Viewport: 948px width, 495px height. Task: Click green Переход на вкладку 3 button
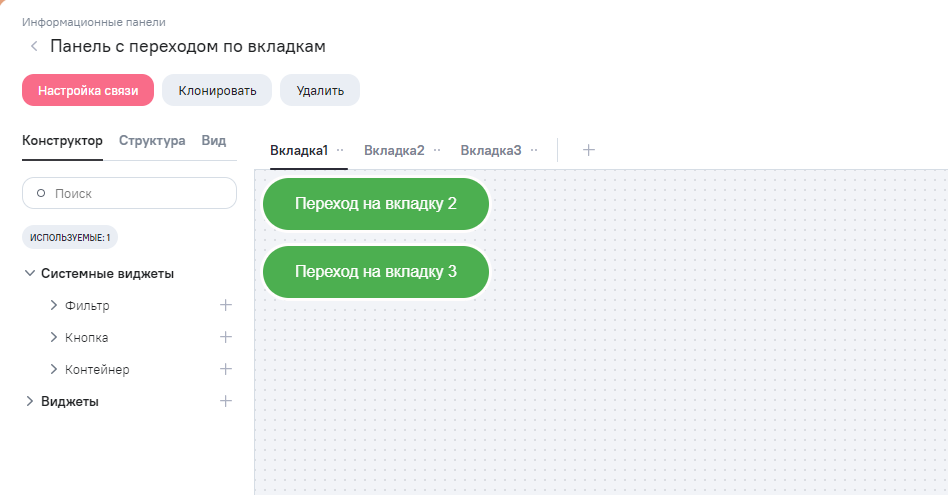[x=376, y=272]
